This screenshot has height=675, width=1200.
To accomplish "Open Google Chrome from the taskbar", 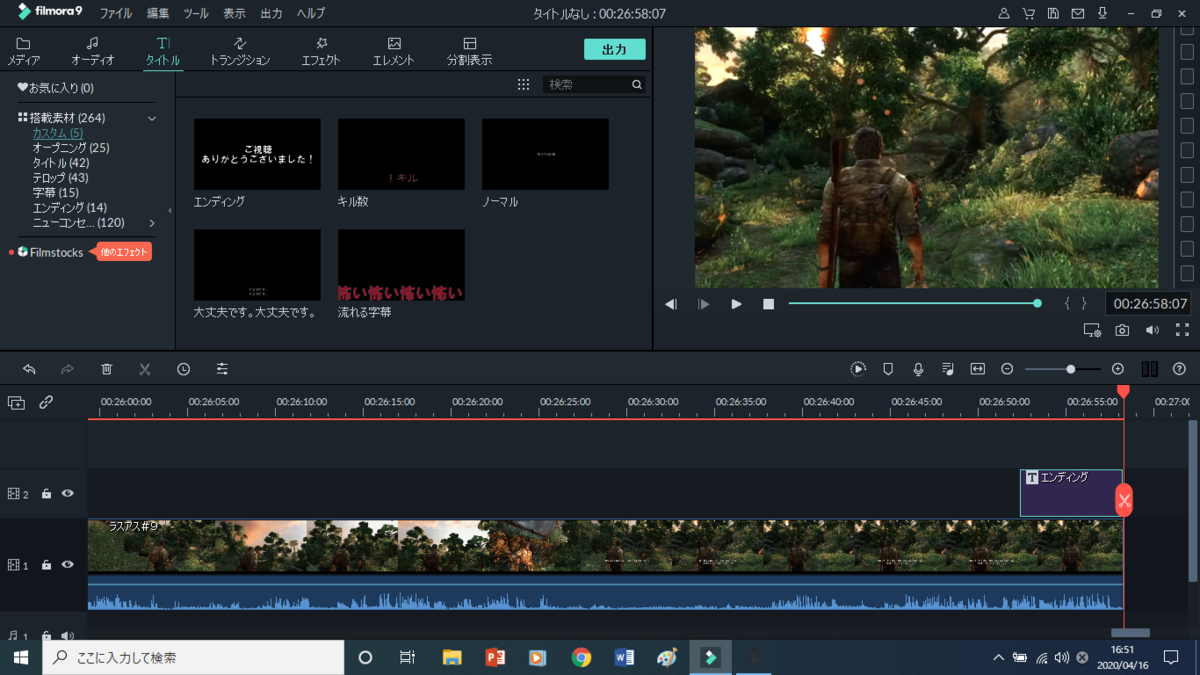I will click(581, 657).
